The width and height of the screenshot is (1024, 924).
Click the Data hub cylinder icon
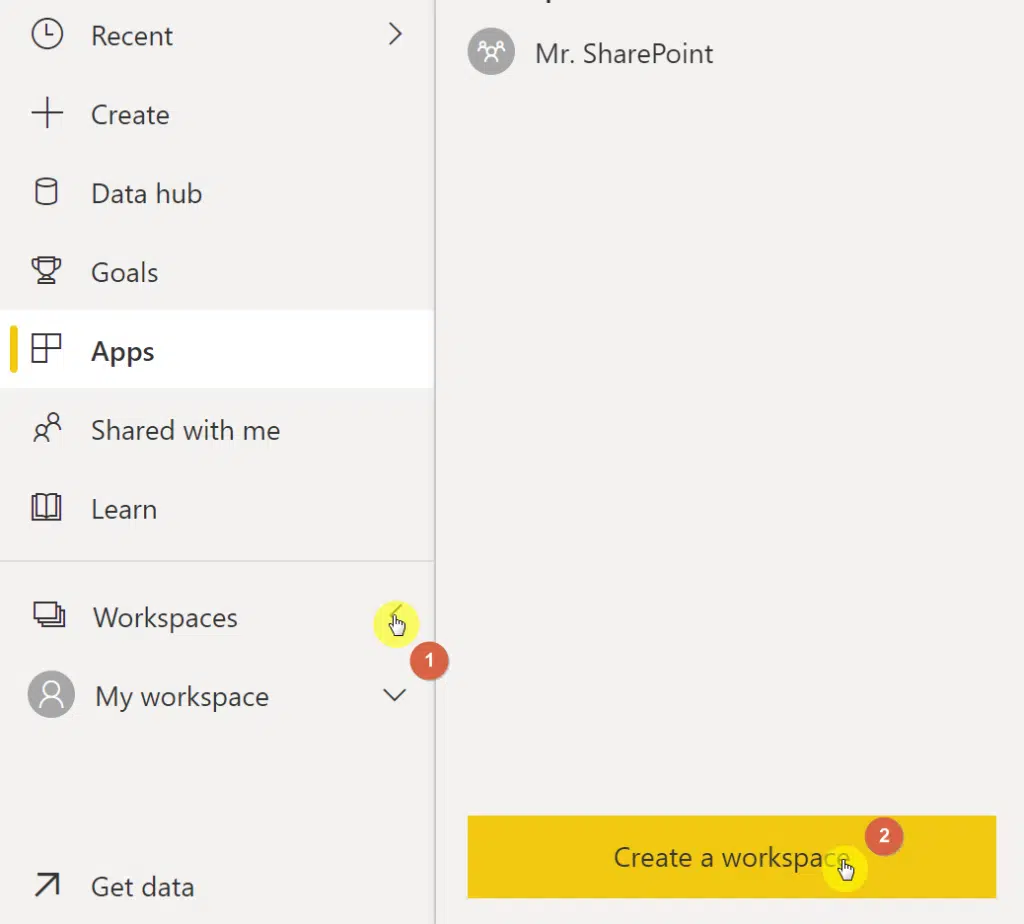point(46,192)
